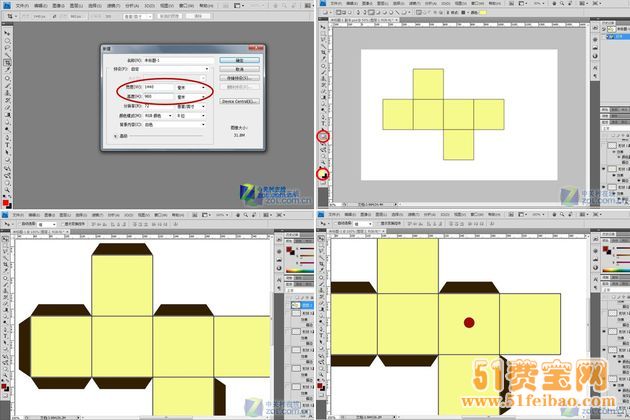Click the width input field showing 1440
This screenshot has height=420, width=630.
tap(156, 88)
